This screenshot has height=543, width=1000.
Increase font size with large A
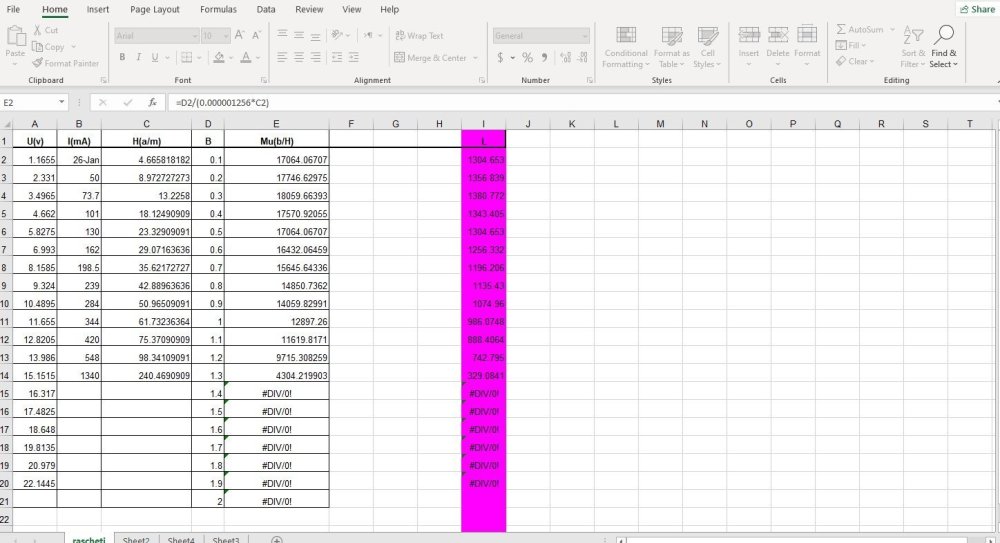click(239, 35)
